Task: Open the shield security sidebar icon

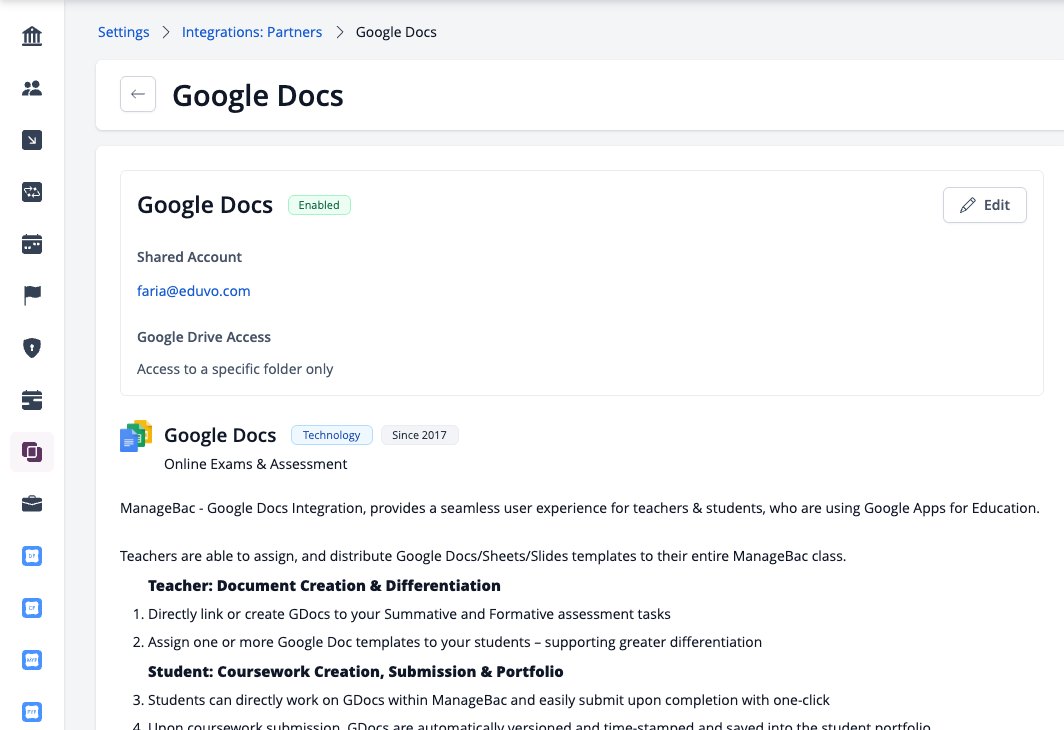Action: (x=32, y=348)
